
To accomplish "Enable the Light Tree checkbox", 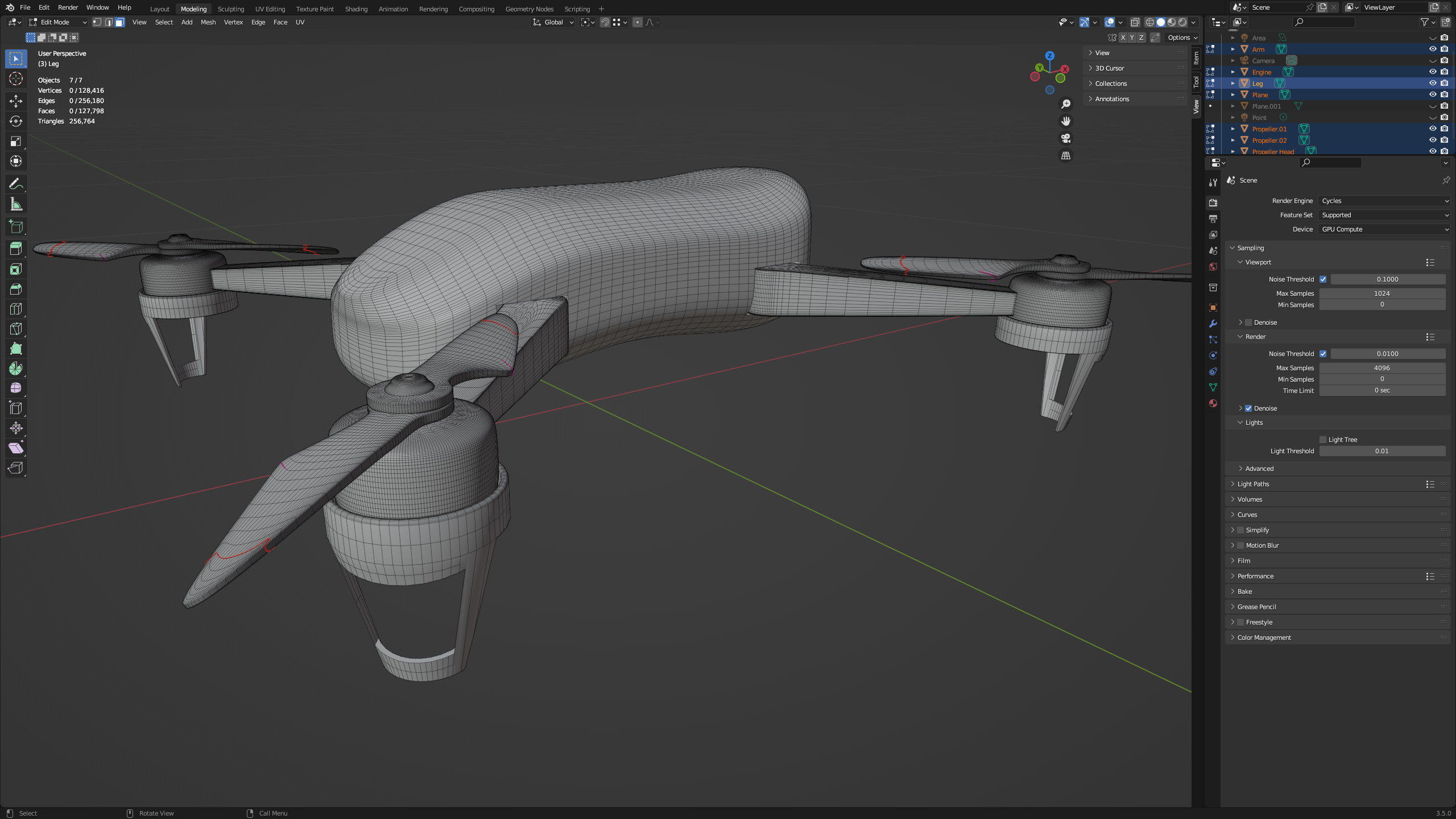I will [1323, 440].
